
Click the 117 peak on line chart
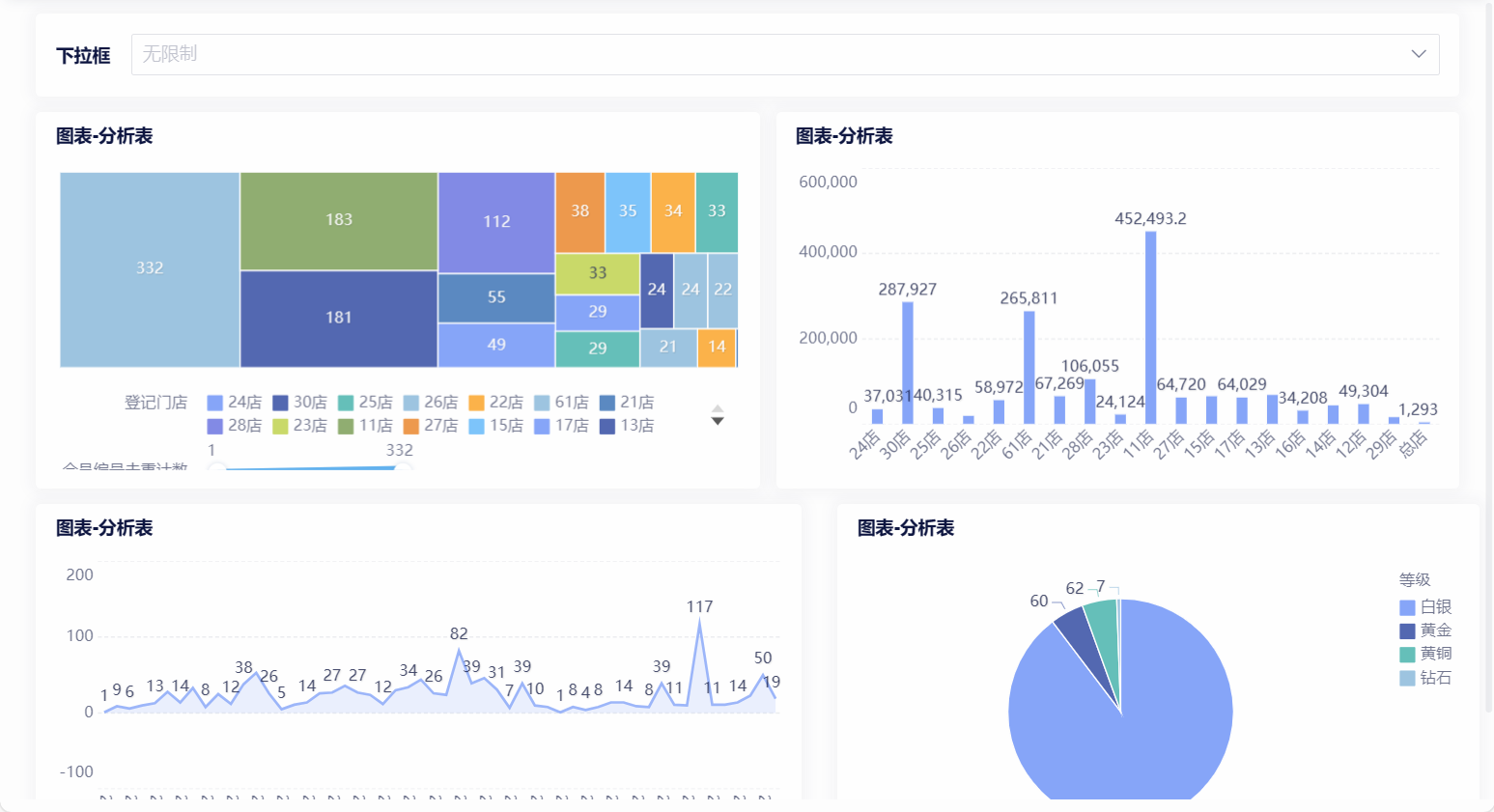(699, 623)
